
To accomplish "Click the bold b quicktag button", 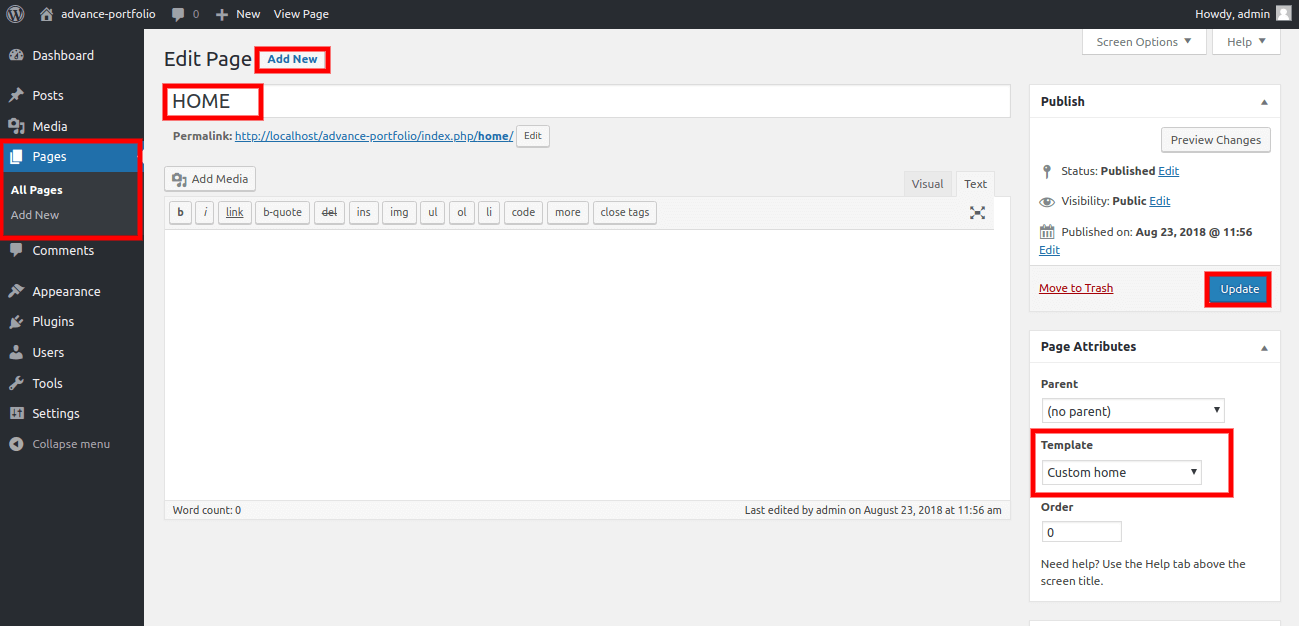I will pos(181,212).
